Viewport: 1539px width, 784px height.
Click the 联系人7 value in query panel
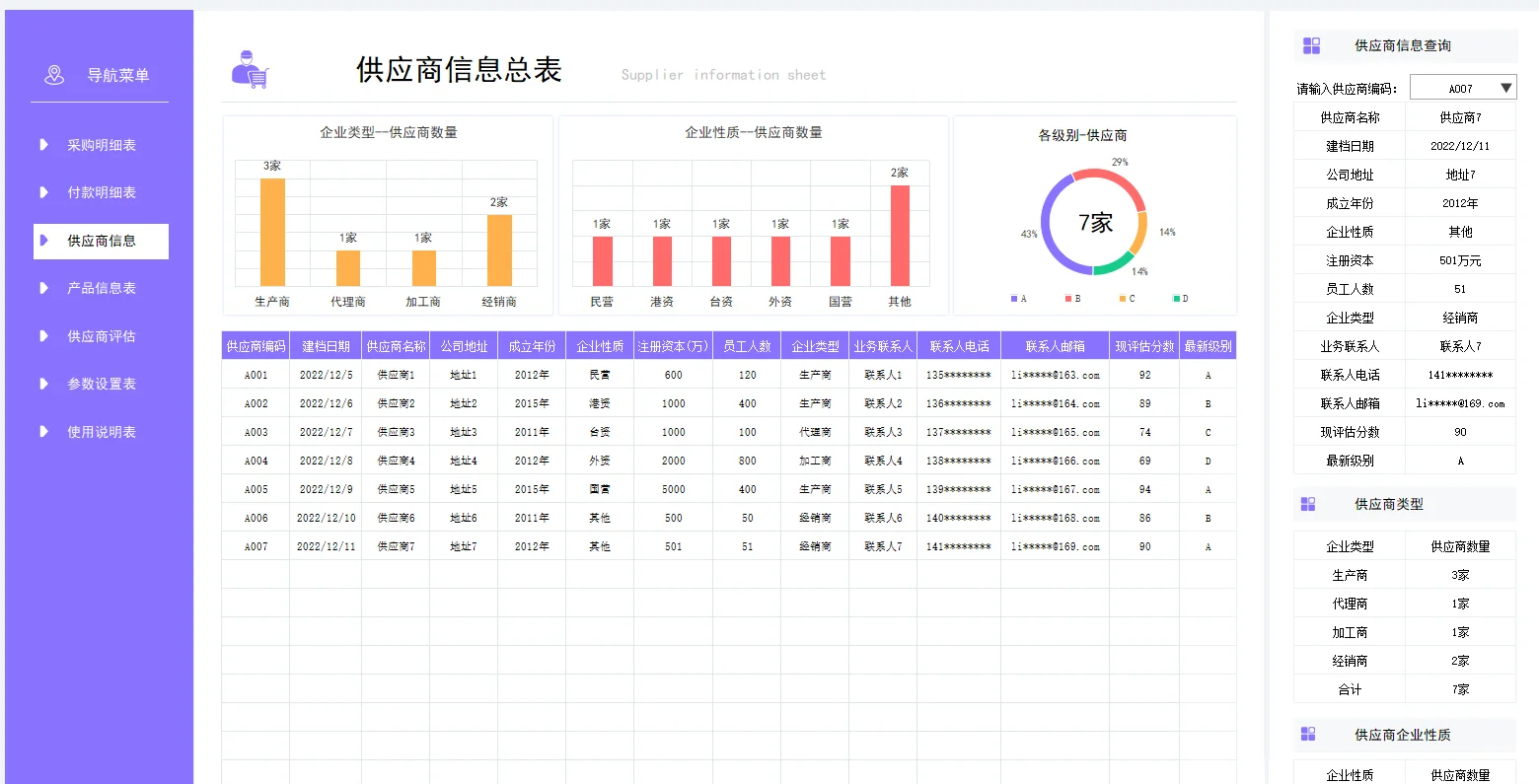click(x=1460, y=346)
